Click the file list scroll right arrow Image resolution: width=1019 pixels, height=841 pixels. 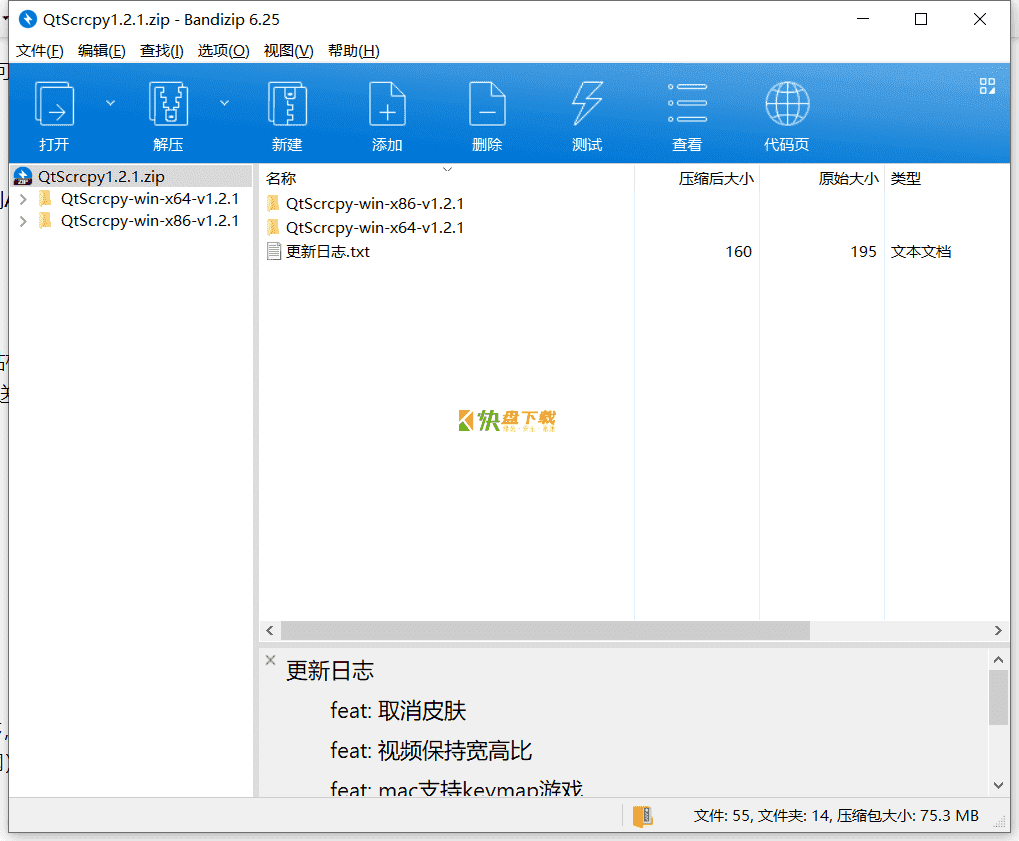tap(998, 630)
